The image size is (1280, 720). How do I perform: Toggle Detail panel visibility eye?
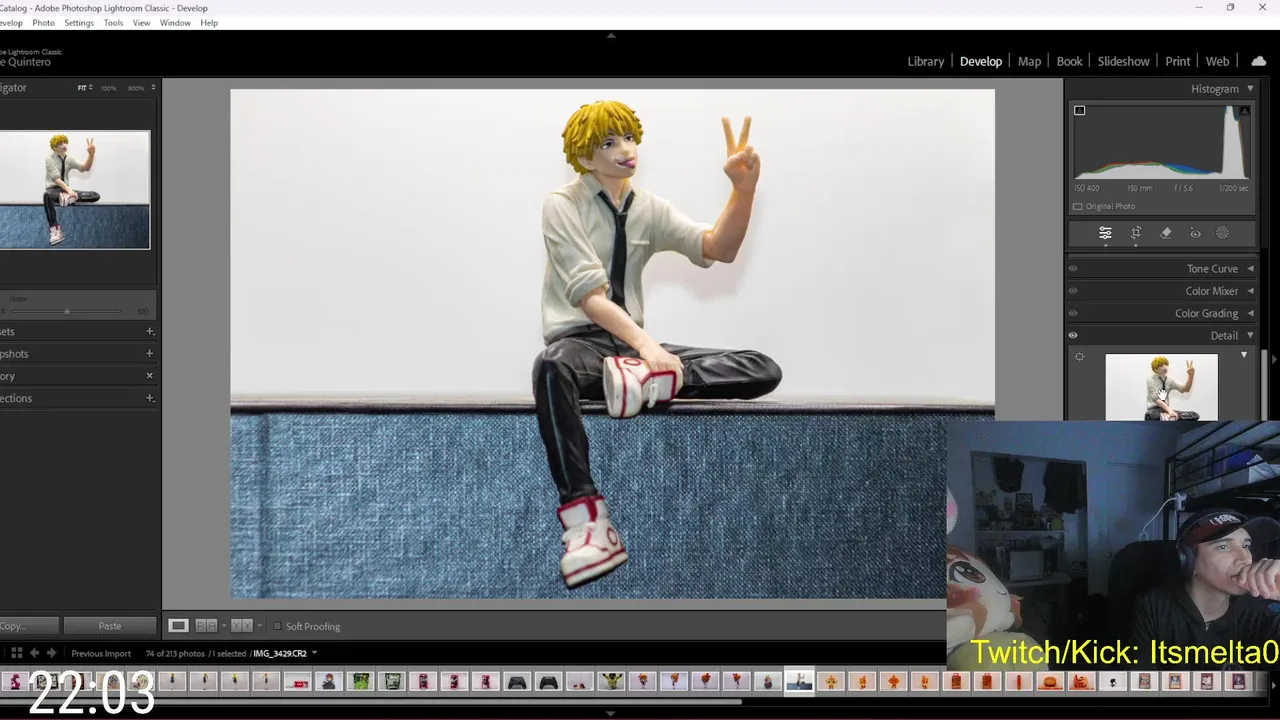pos(1073,336)
